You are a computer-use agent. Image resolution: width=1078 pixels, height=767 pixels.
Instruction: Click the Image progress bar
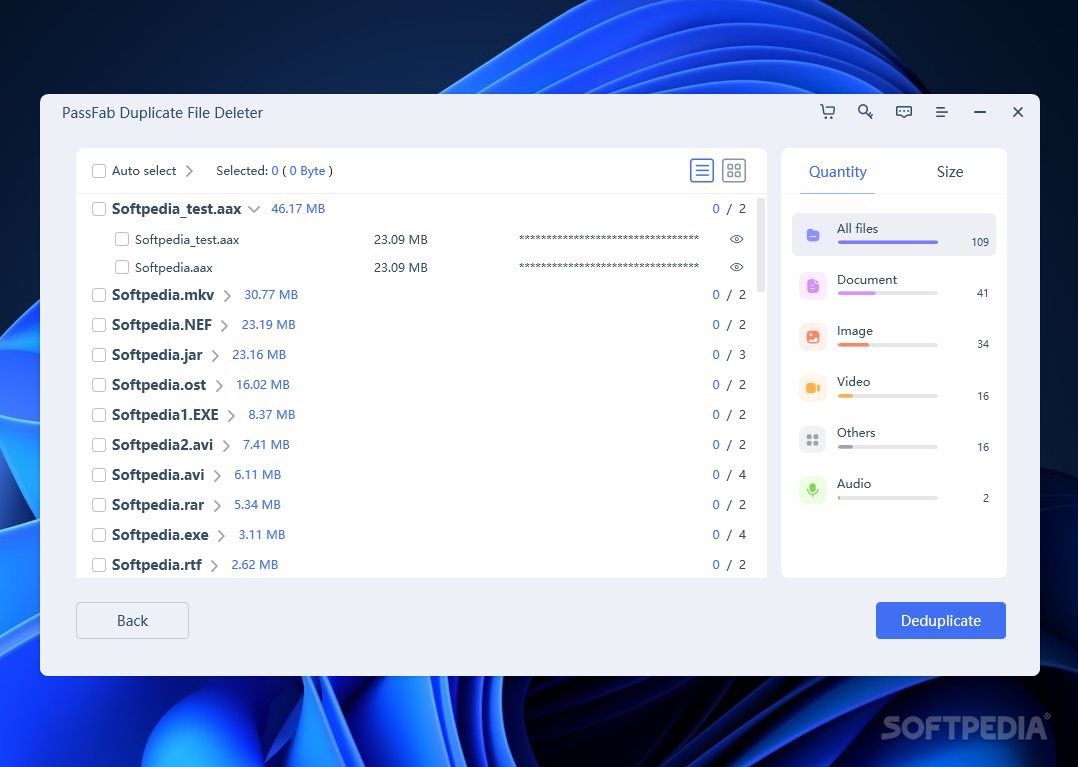(888, 344)
